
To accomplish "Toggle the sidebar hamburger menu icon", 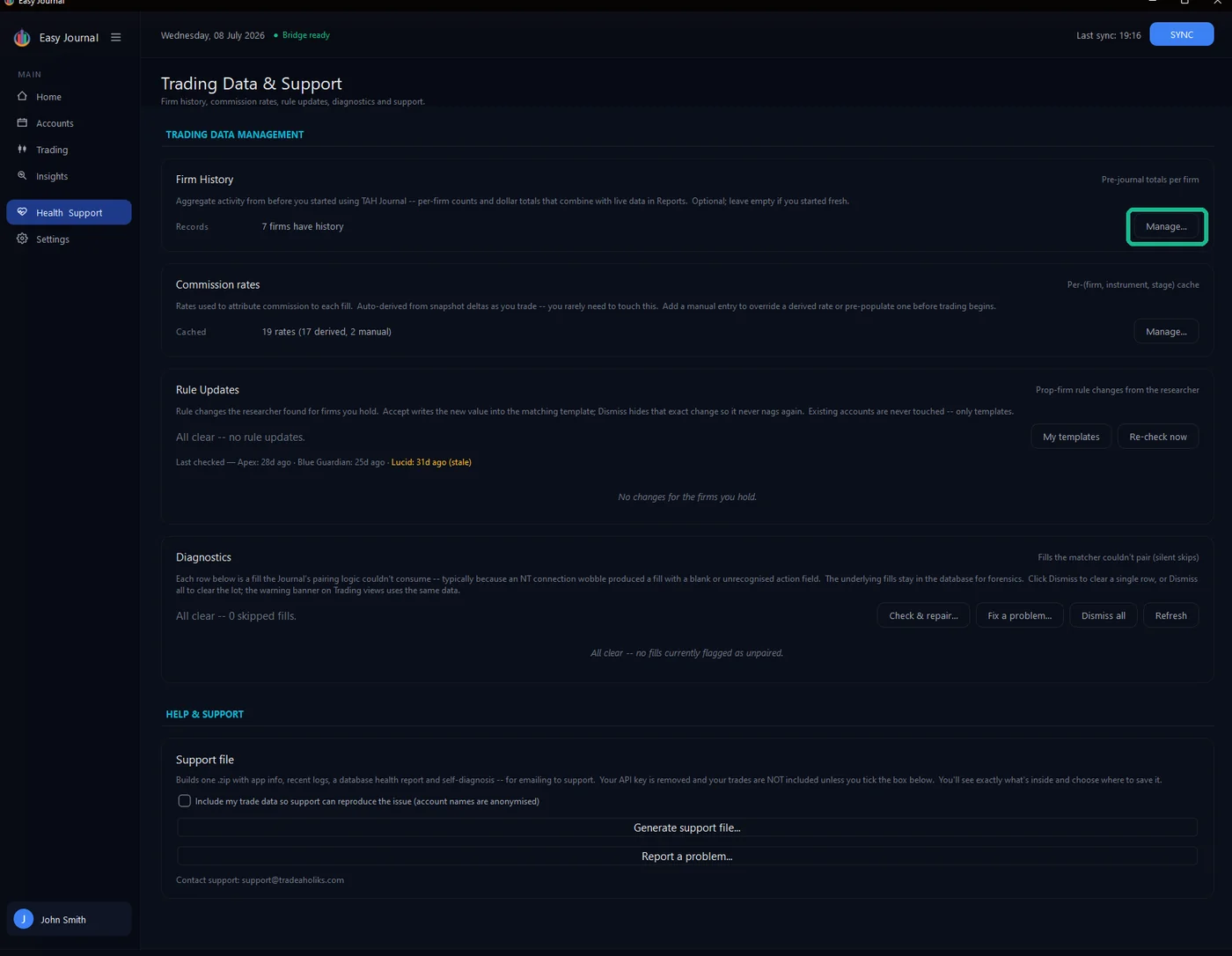I will tap(115, 38).
